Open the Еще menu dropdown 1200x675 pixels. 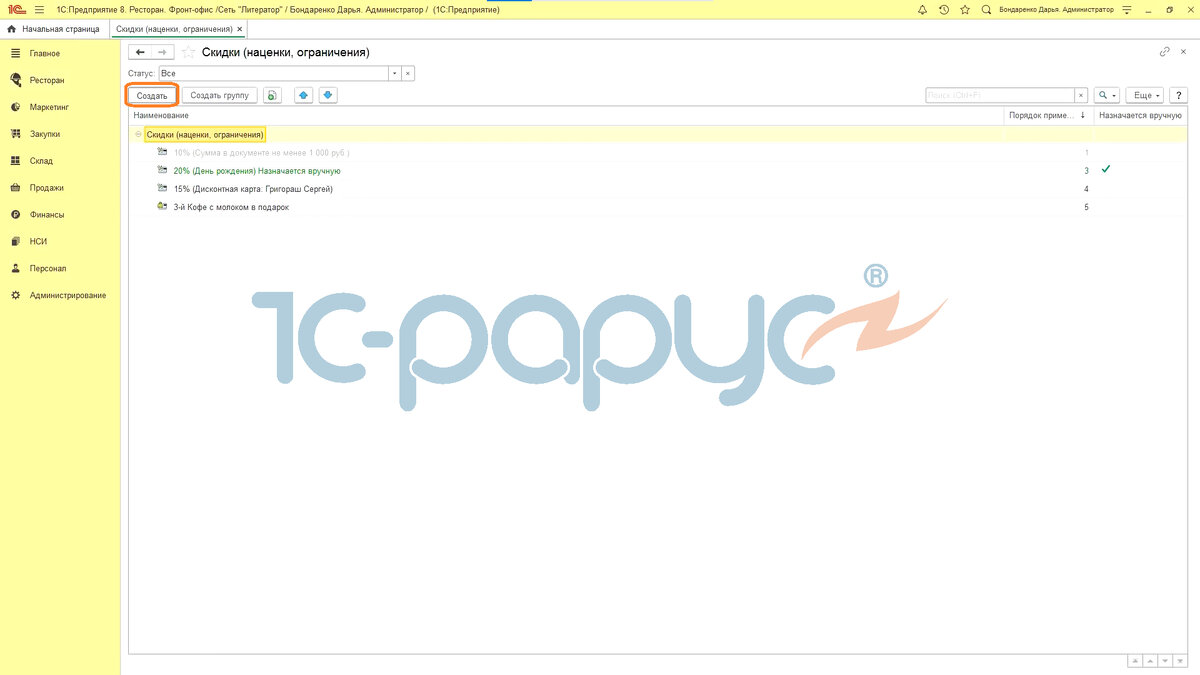coord(1145,95)
